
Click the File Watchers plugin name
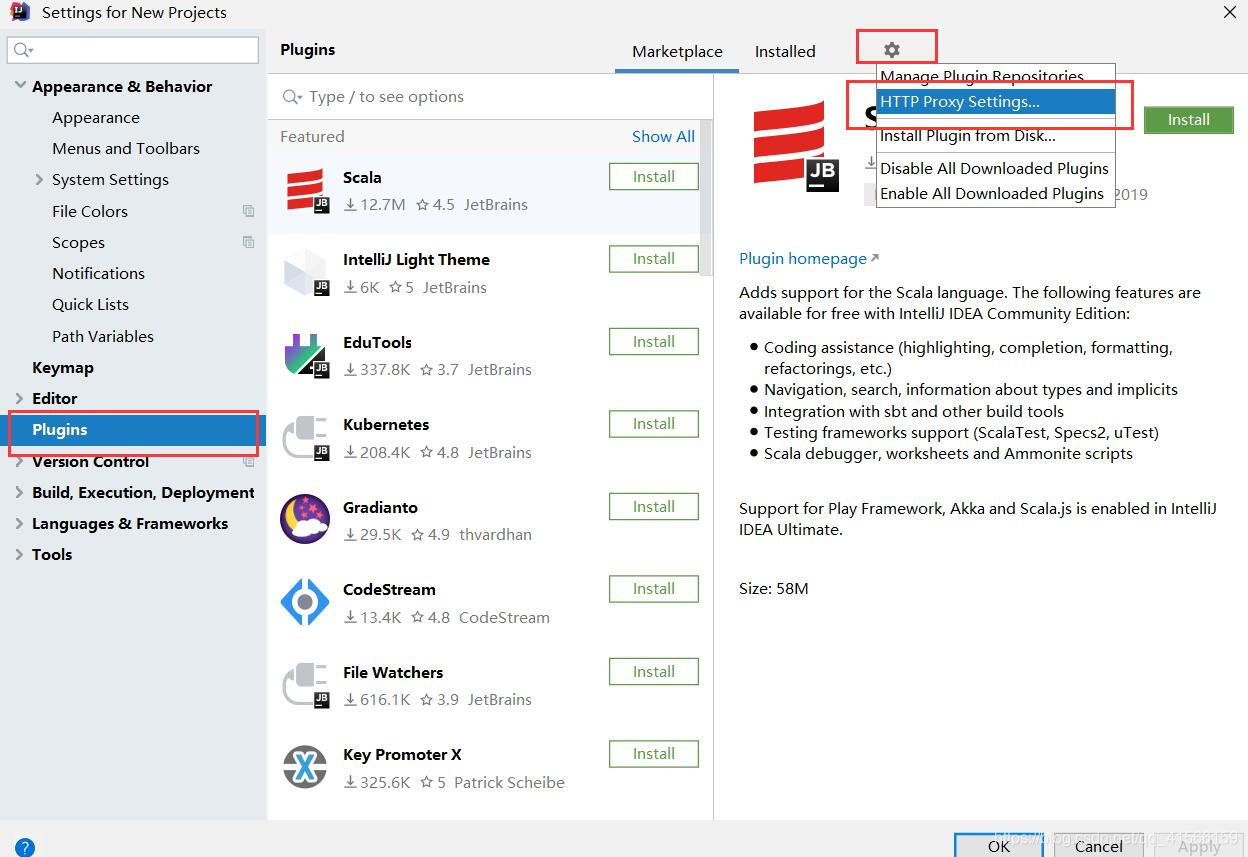point(393,672)
